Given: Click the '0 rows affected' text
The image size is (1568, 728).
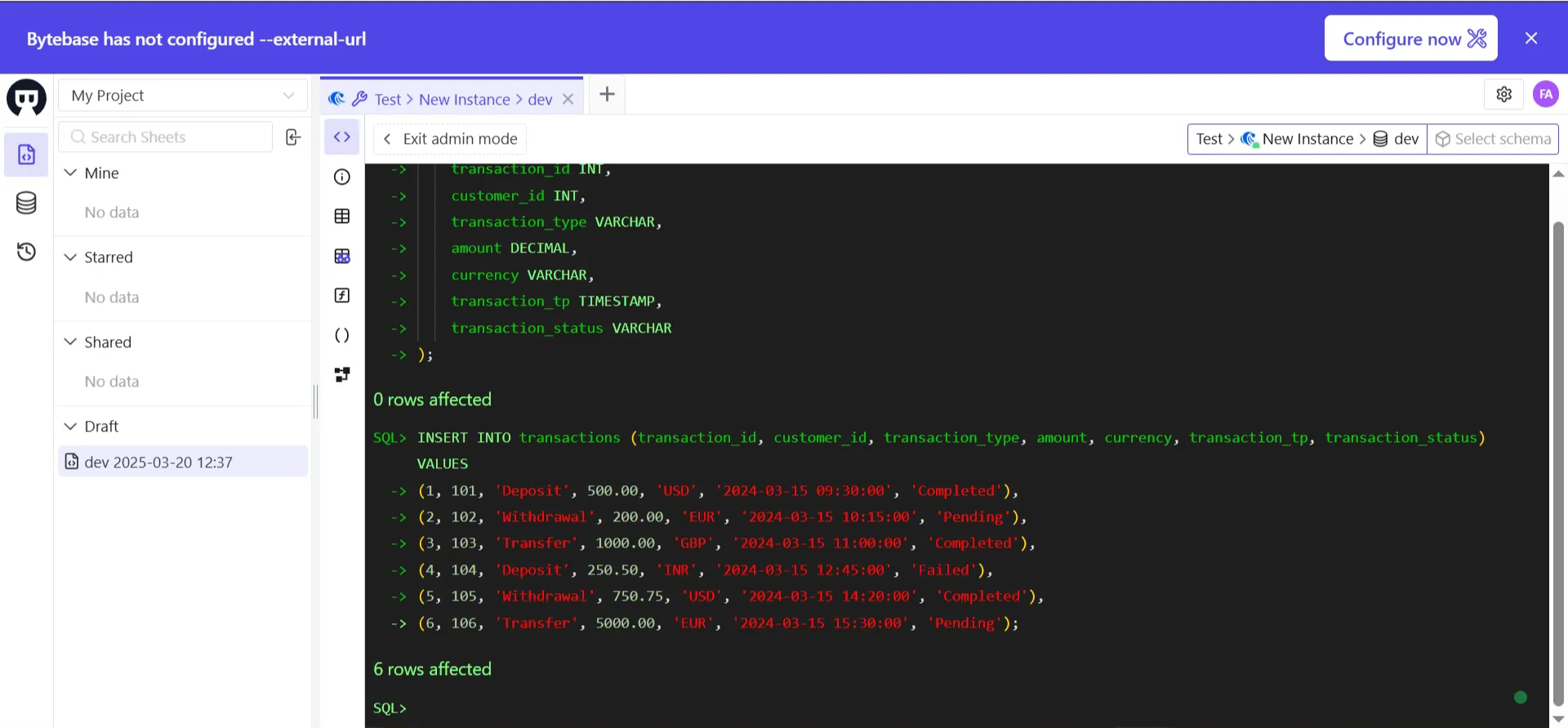Looking at the screenshot, I should coord(433,400).
